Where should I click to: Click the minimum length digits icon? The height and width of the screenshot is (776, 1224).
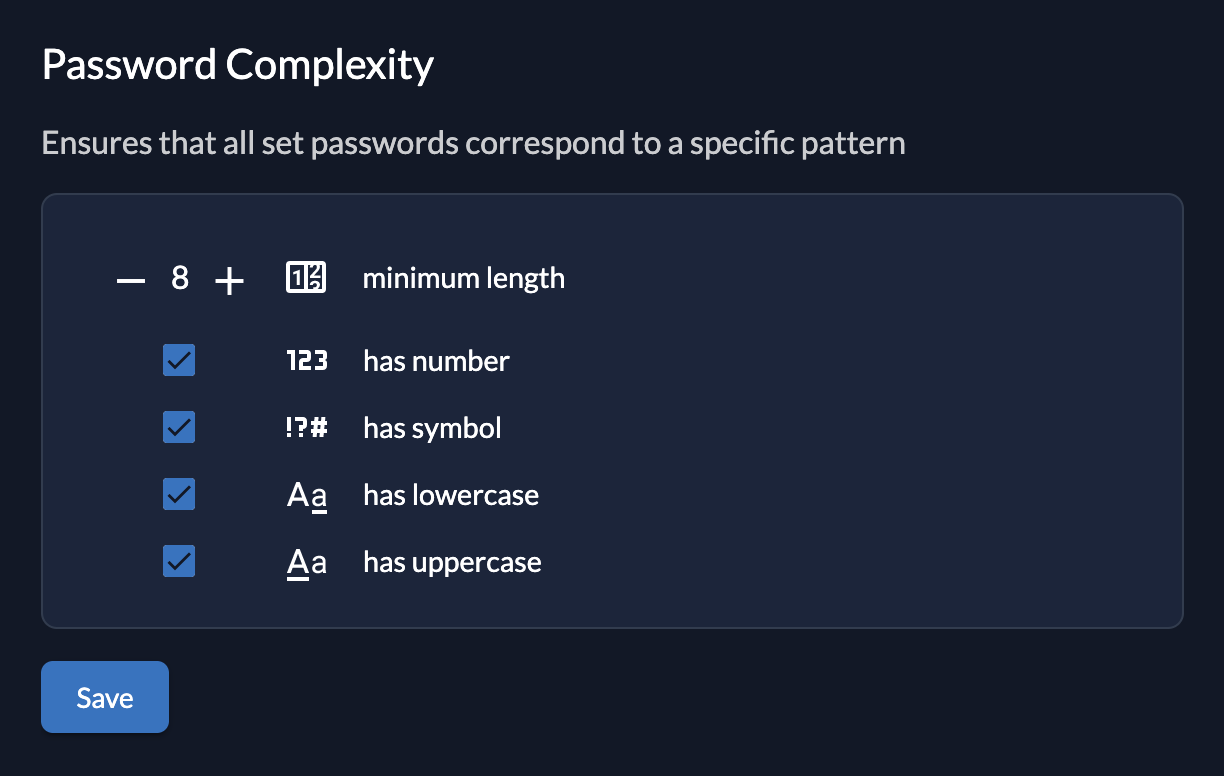click(305, 278)
